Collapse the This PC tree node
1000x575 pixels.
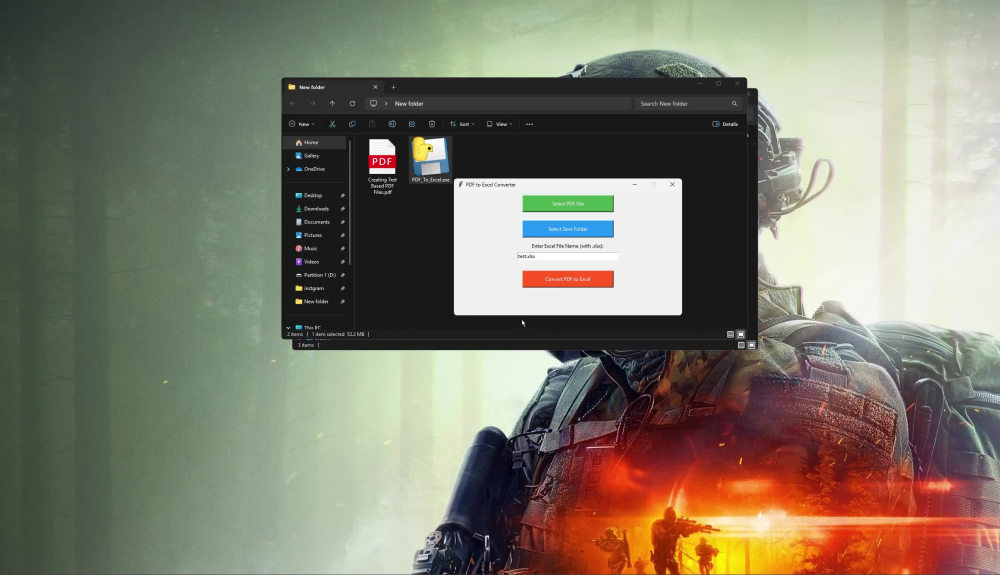tap(288, 328)
